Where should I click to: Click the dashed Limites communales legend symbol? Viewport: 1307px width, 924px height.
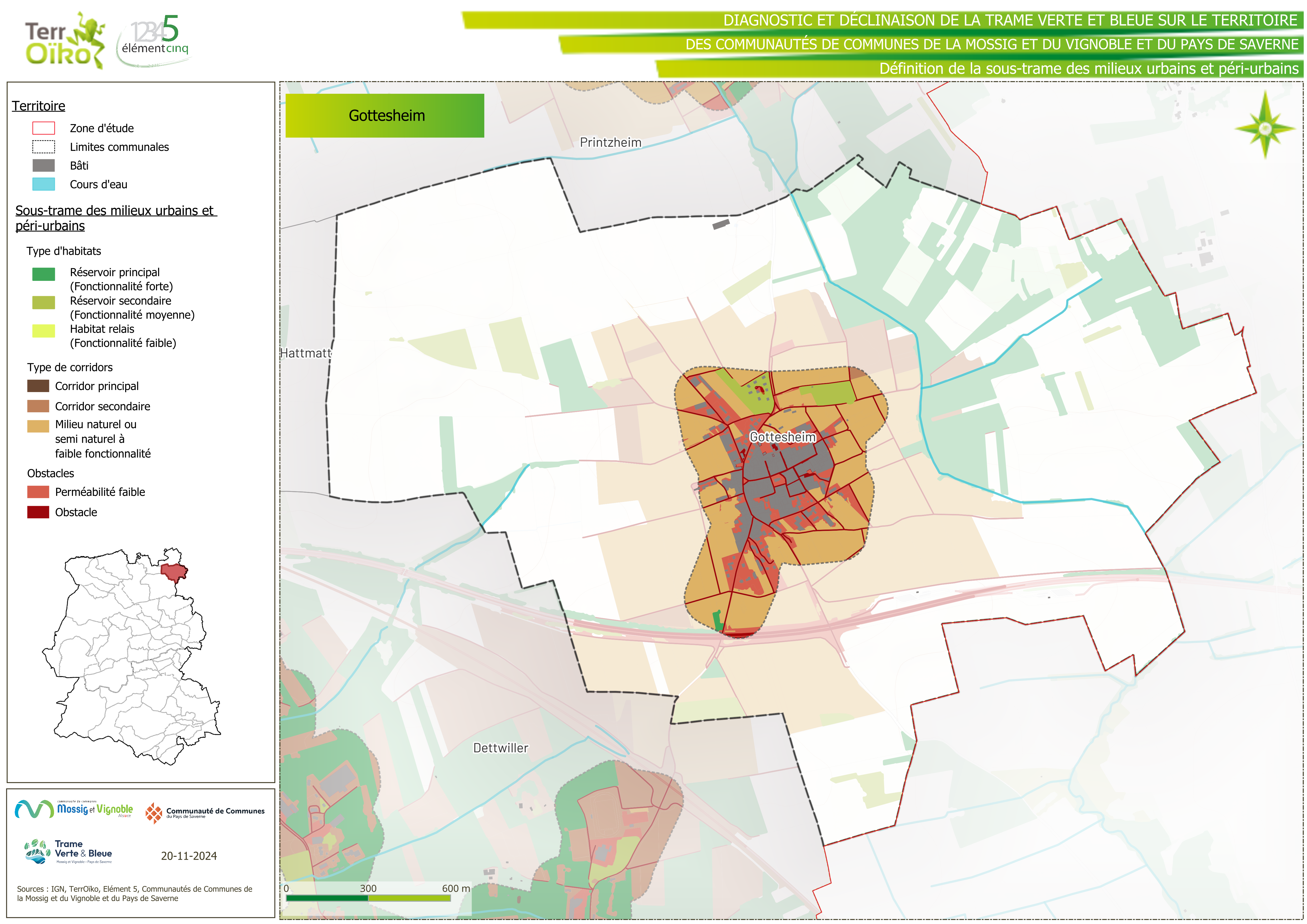[x=44, y=147]
